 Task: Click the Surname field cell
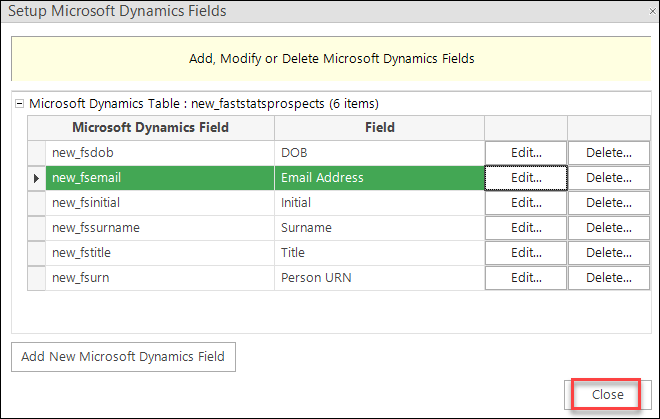379,228
